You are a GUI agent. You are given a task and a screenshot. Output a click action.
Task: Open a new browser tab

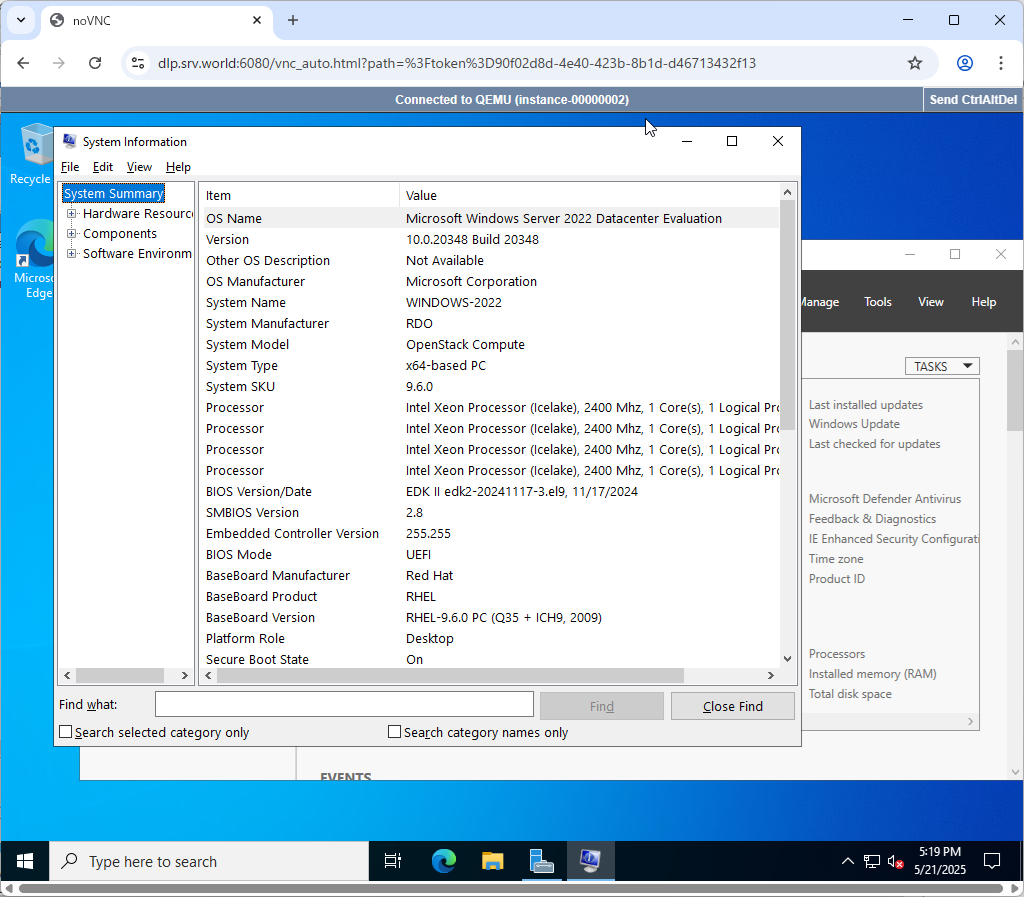pos(293,20)
